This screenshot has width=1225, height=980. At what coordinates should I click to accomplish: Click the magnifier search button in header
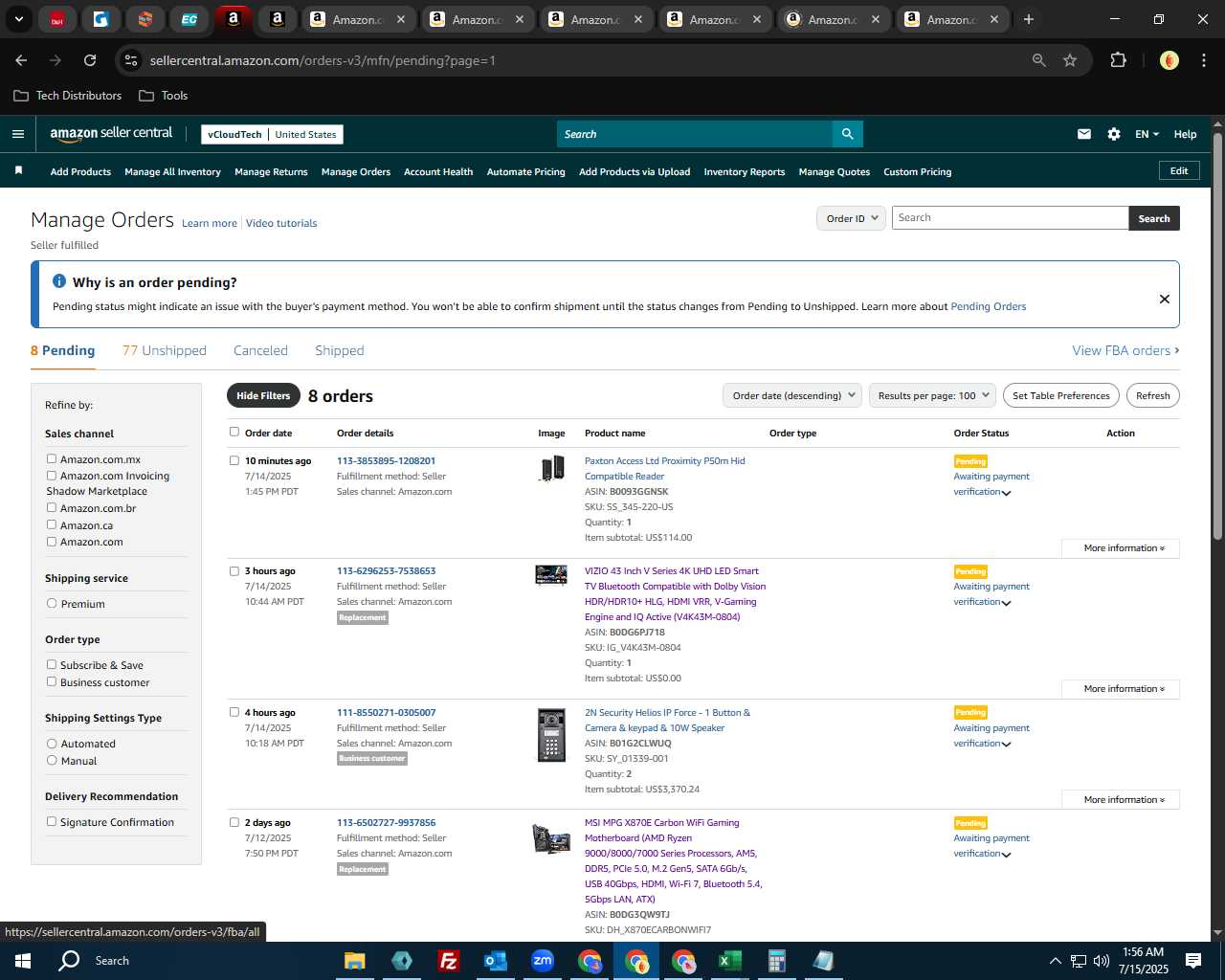coord(847,134)
